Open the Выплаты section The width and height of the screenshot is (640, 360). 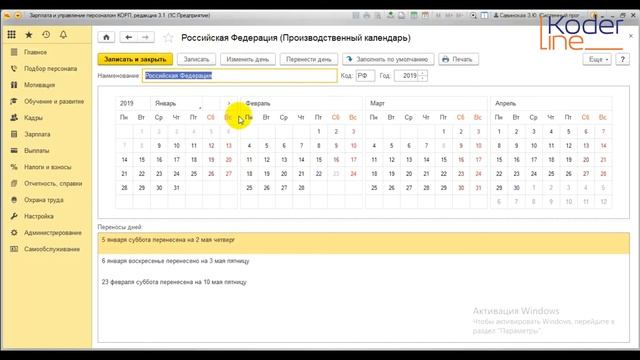tap(36, 151)
